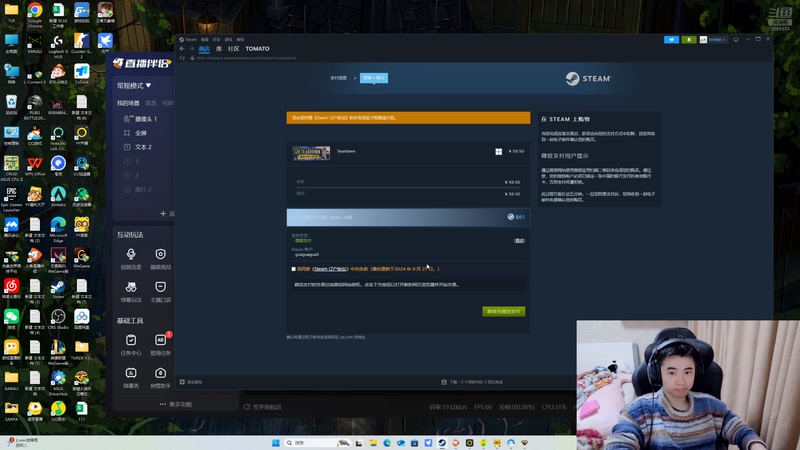Viewport: 800px width, 450px height.
Task: Check the Steam subscriber agreement checkbox
Action: [x=293, y=269]
